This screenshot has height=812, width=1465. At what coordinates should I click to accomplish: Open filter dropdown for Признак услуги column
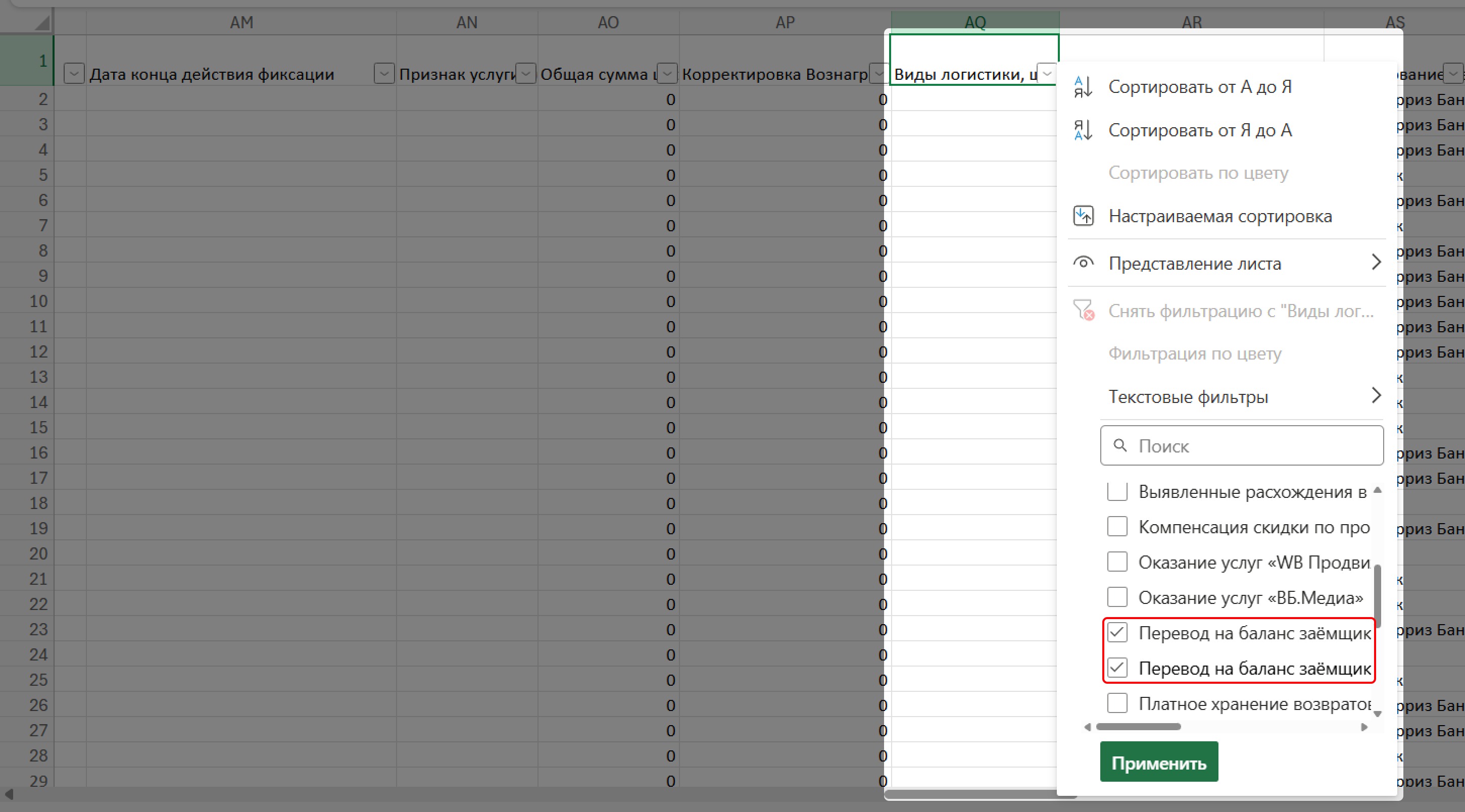click(x=526, y=74)
